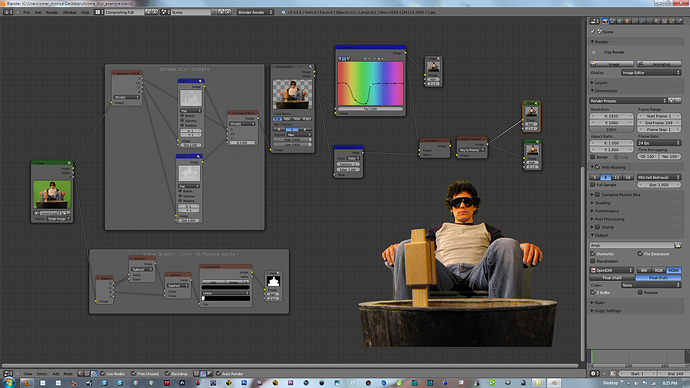Select the texture node tree type icon
The height and width of the screenshot is (388, 690).
(87, 373)
